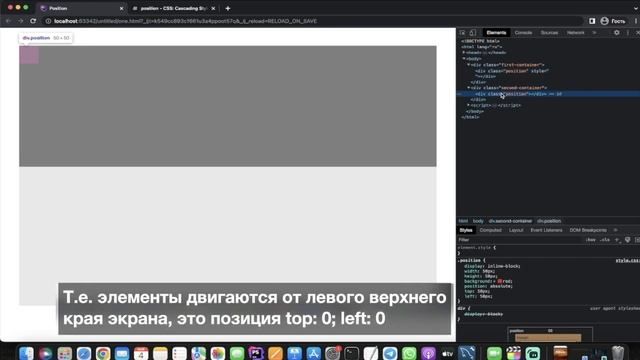This screenshot has height=360, width=640.
Task: Open a new browser tab
Action: [x=228, y=8]
